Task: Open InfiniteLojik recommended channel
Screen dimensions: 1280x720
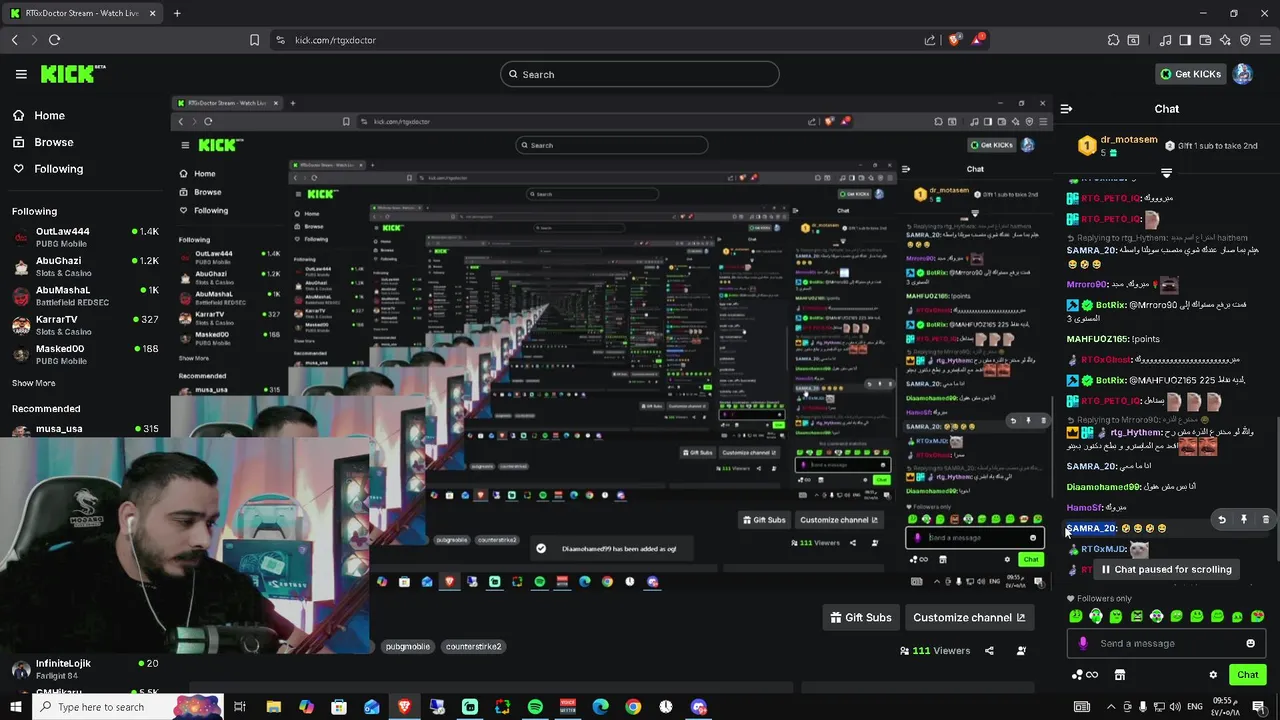Action: click(x=85, y=668)
